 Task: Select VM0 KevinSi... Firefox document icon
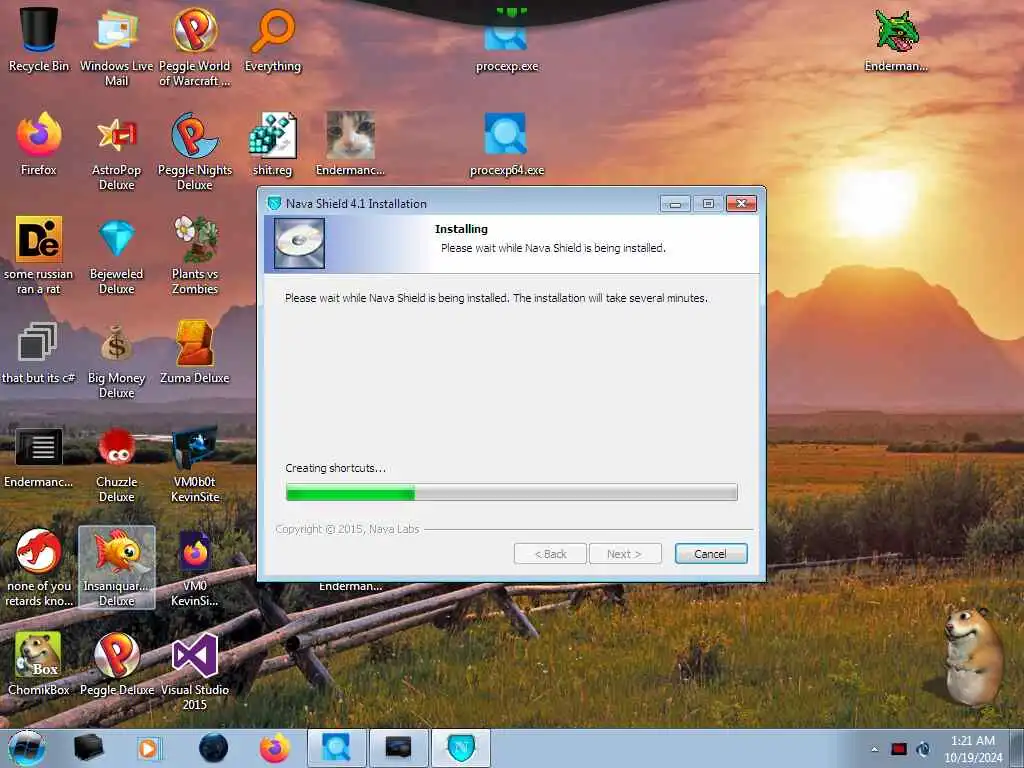[x=195, y=567]
